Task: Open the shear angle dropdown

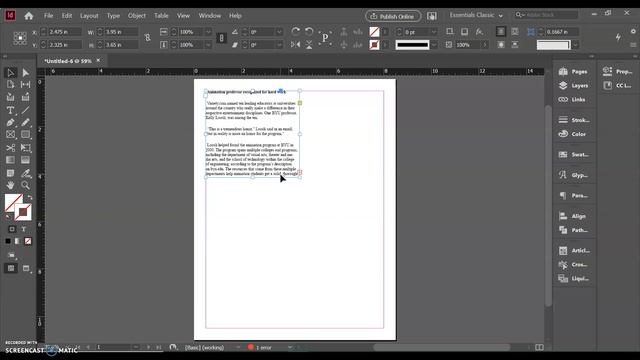Action: click(x=279, y=44)
